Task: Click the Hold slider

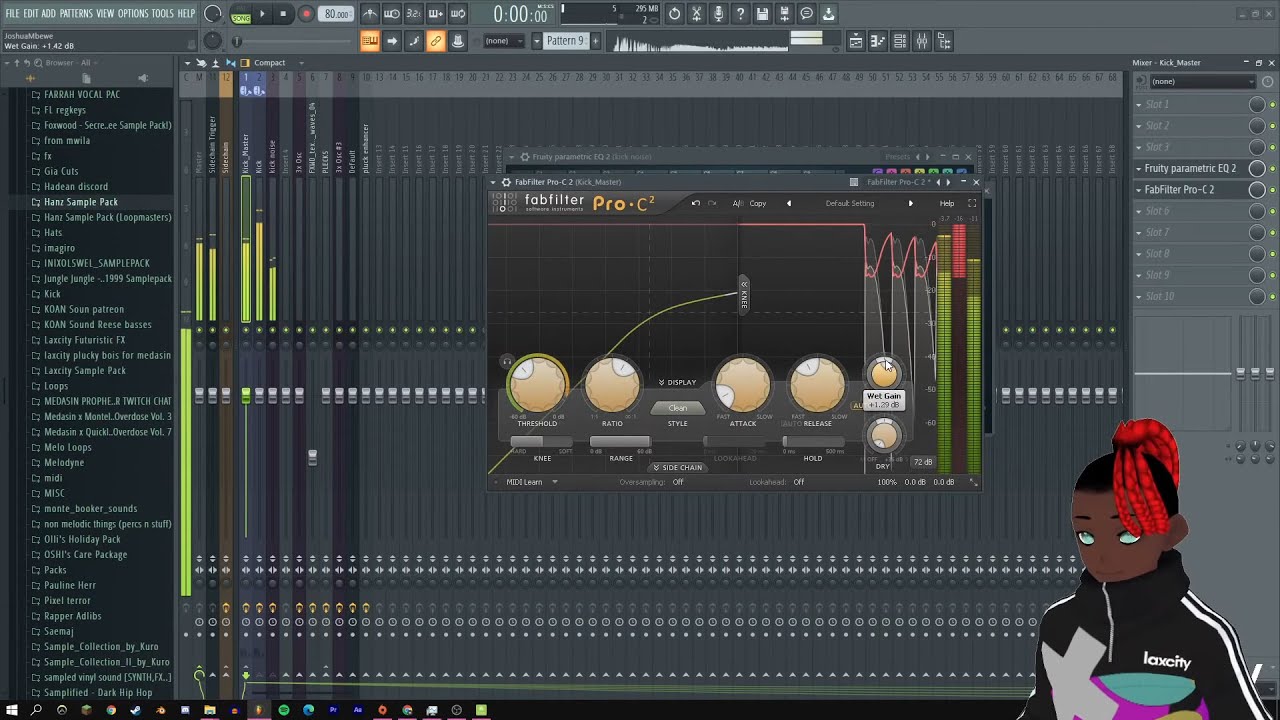Action: tap(814, 442)
